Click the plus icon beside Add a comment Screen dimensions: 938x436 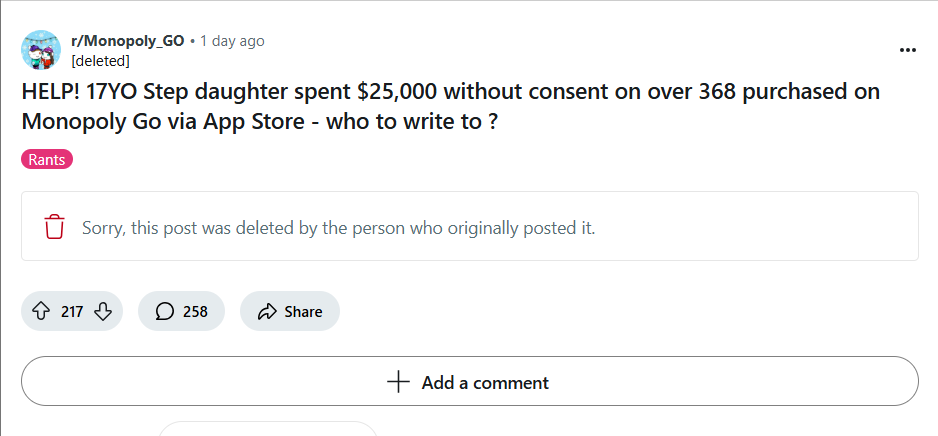click(x=398, y=382)
